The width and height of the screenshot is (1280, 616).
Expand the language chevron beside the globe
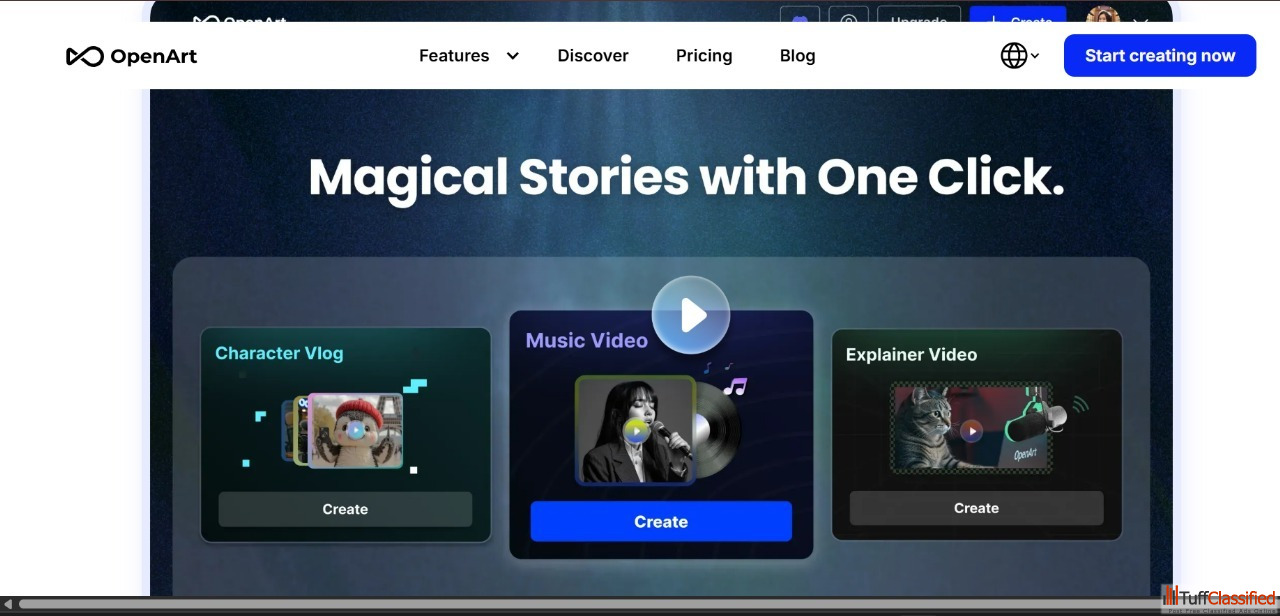pyautogui.click(x=1035, y=56)
